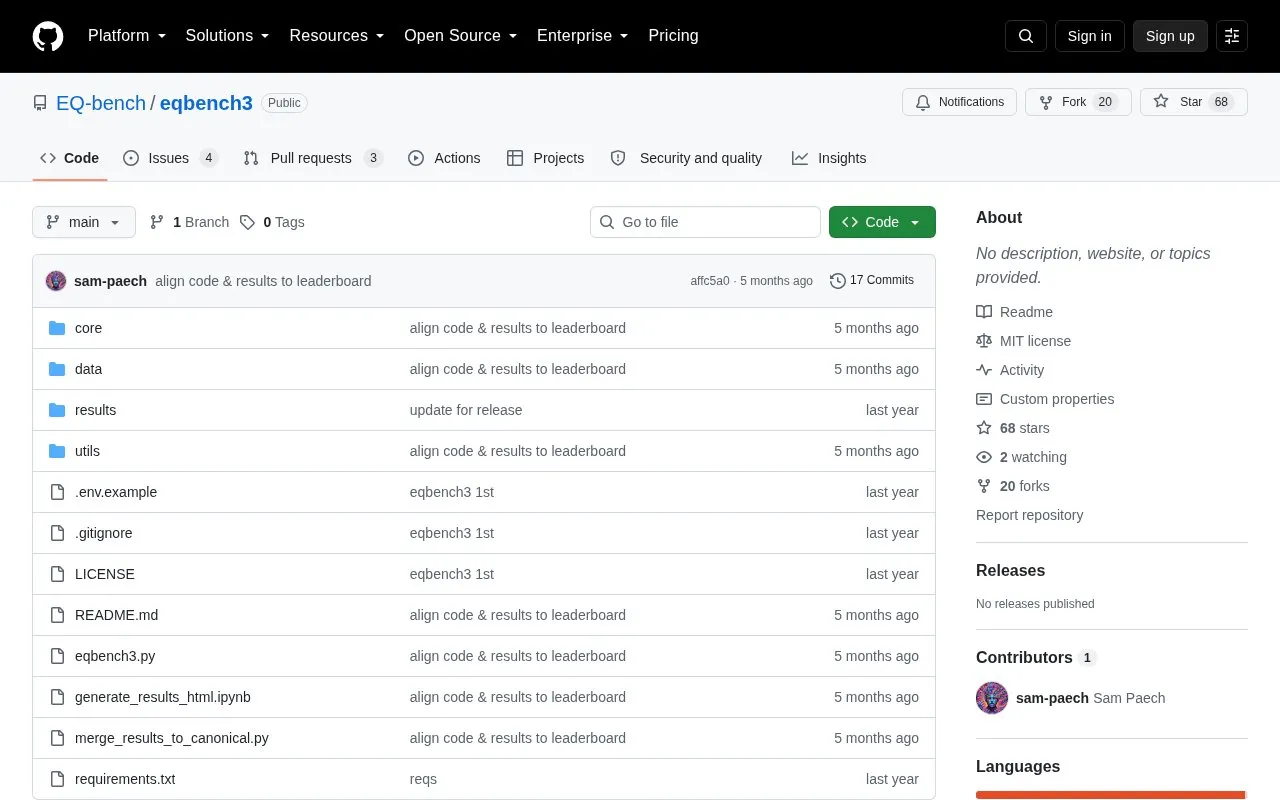Expand the Platform menu

click(127, 36)
